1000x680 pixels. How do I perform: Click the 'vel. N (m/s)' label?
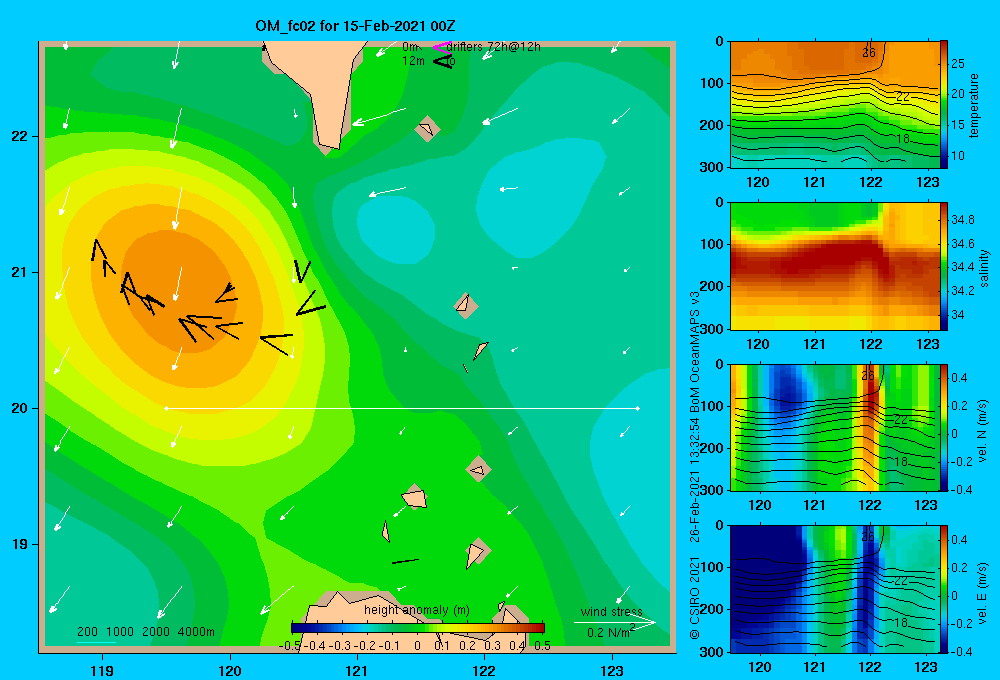click(x=982, y=431)
